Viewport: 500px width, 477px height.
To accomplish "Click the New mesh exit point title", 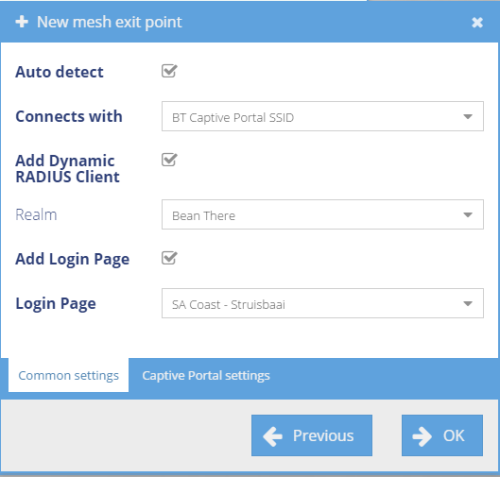I will [x=109, y=22].
